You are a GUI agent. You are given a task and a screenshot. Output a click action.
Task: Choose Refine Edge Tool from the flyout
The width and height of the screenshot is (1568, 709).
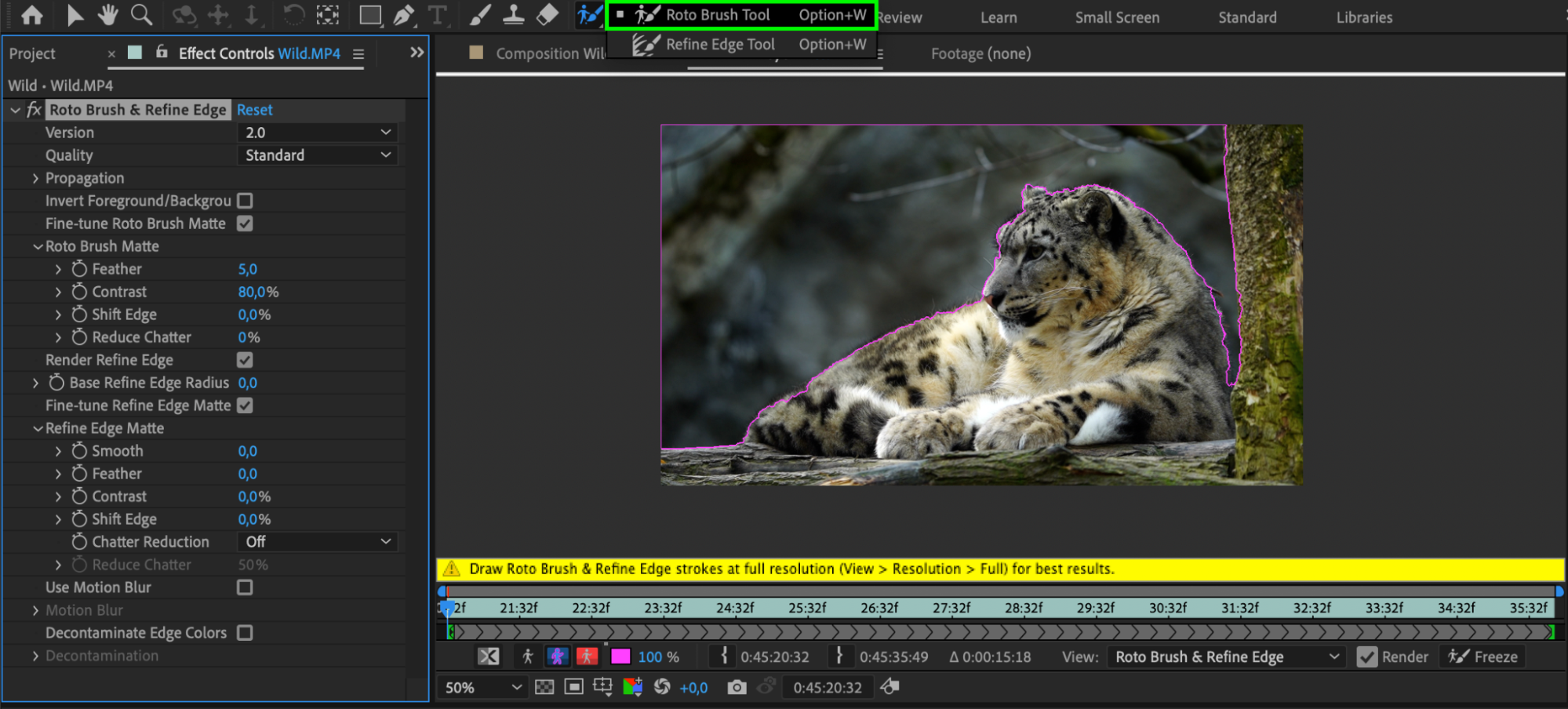coord(719,45)
